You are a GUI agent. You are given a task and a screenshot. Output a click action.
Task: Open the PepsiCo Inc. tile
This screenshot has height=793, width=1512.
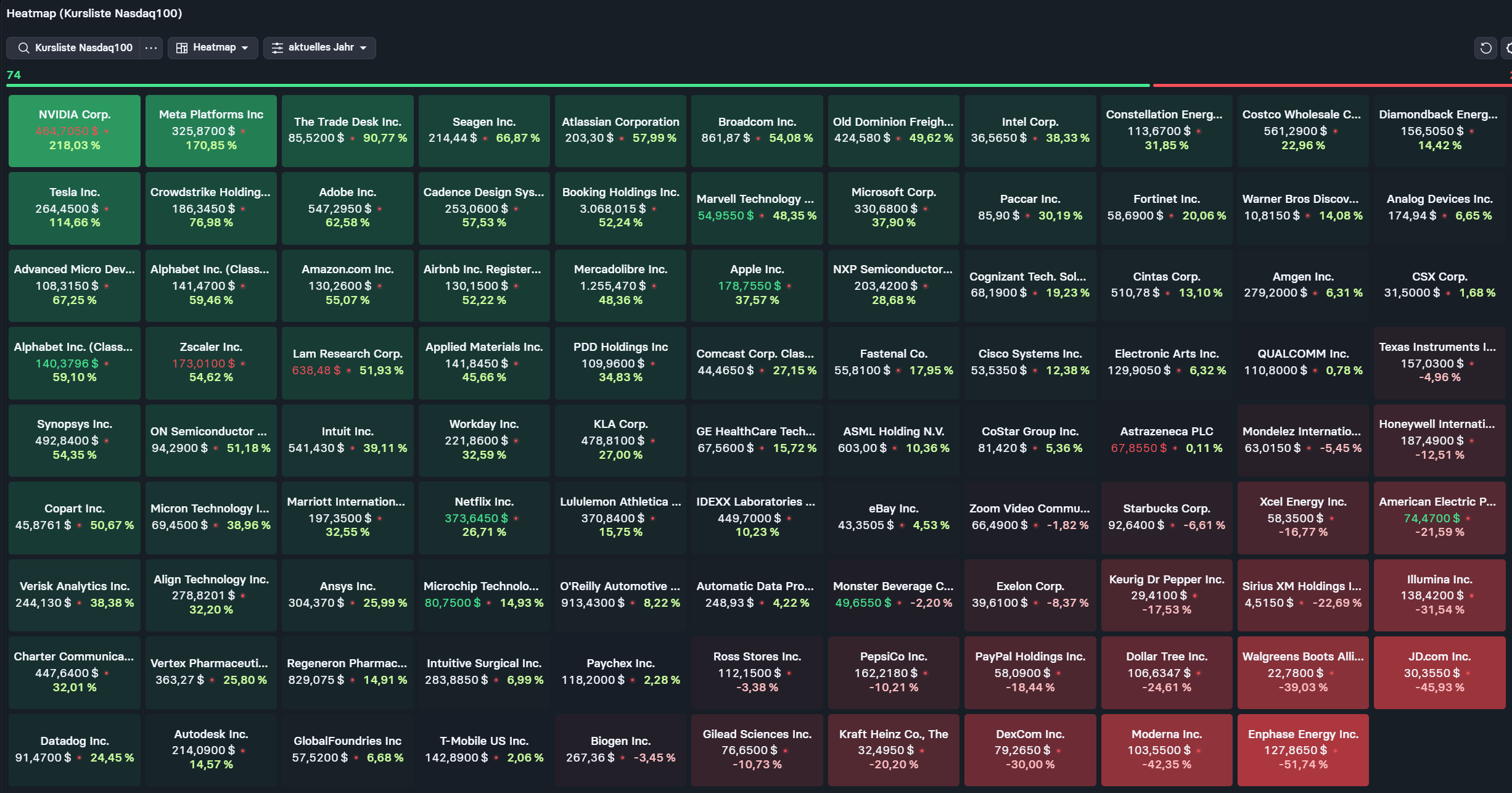[x=894, y=673]
